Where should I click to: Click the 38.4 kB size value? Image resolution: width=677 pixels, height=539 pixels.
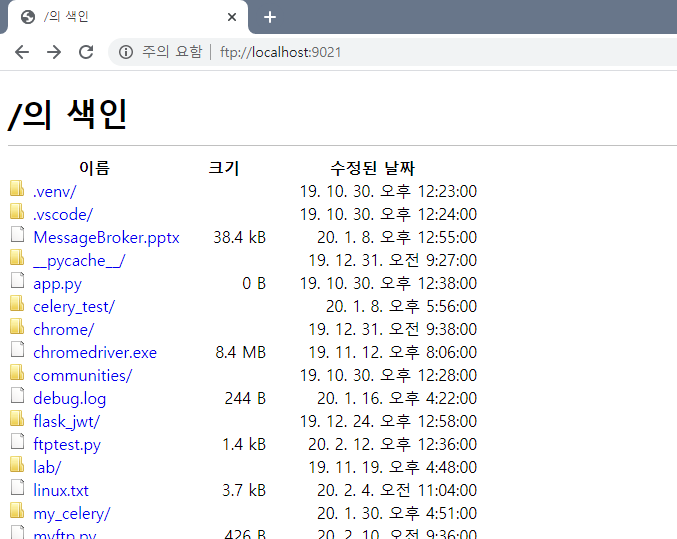240,238
